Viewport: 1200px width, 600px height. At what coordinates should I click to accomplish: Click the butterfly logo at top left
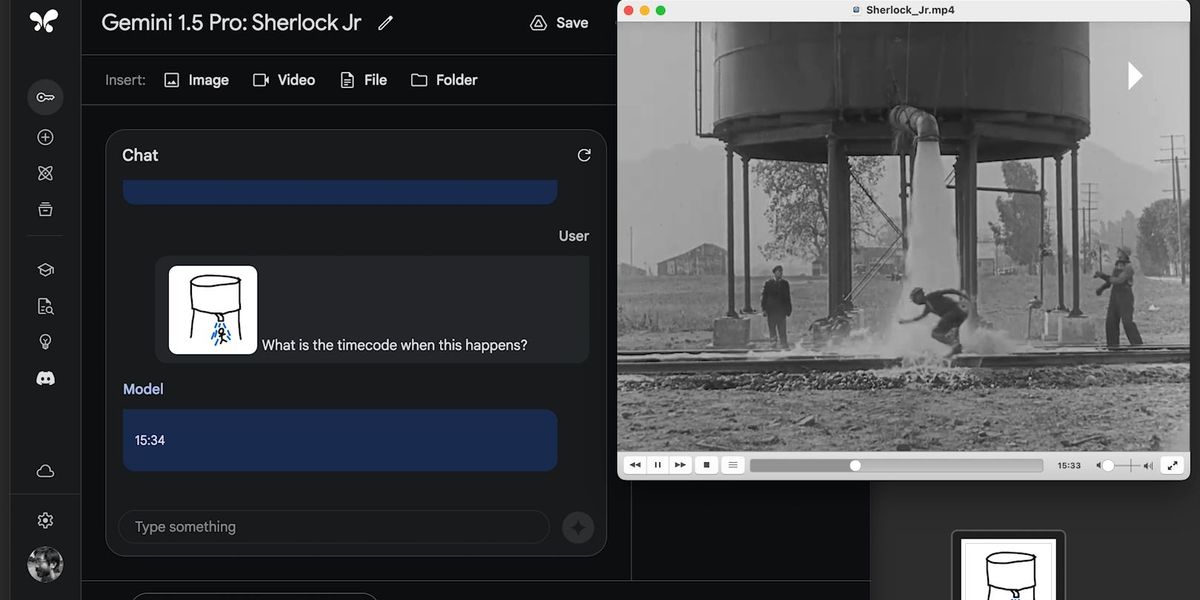45,21
